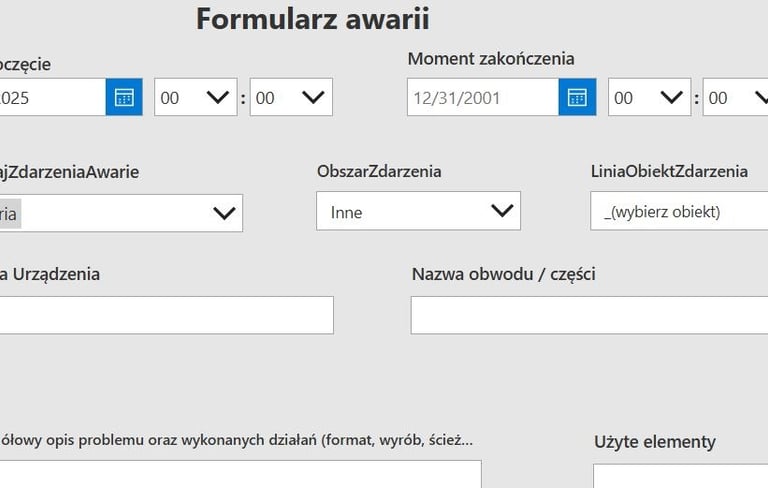Focus the Nazwa obwodu / części field
Screen dimensions: 768x488
click(589, 315)
